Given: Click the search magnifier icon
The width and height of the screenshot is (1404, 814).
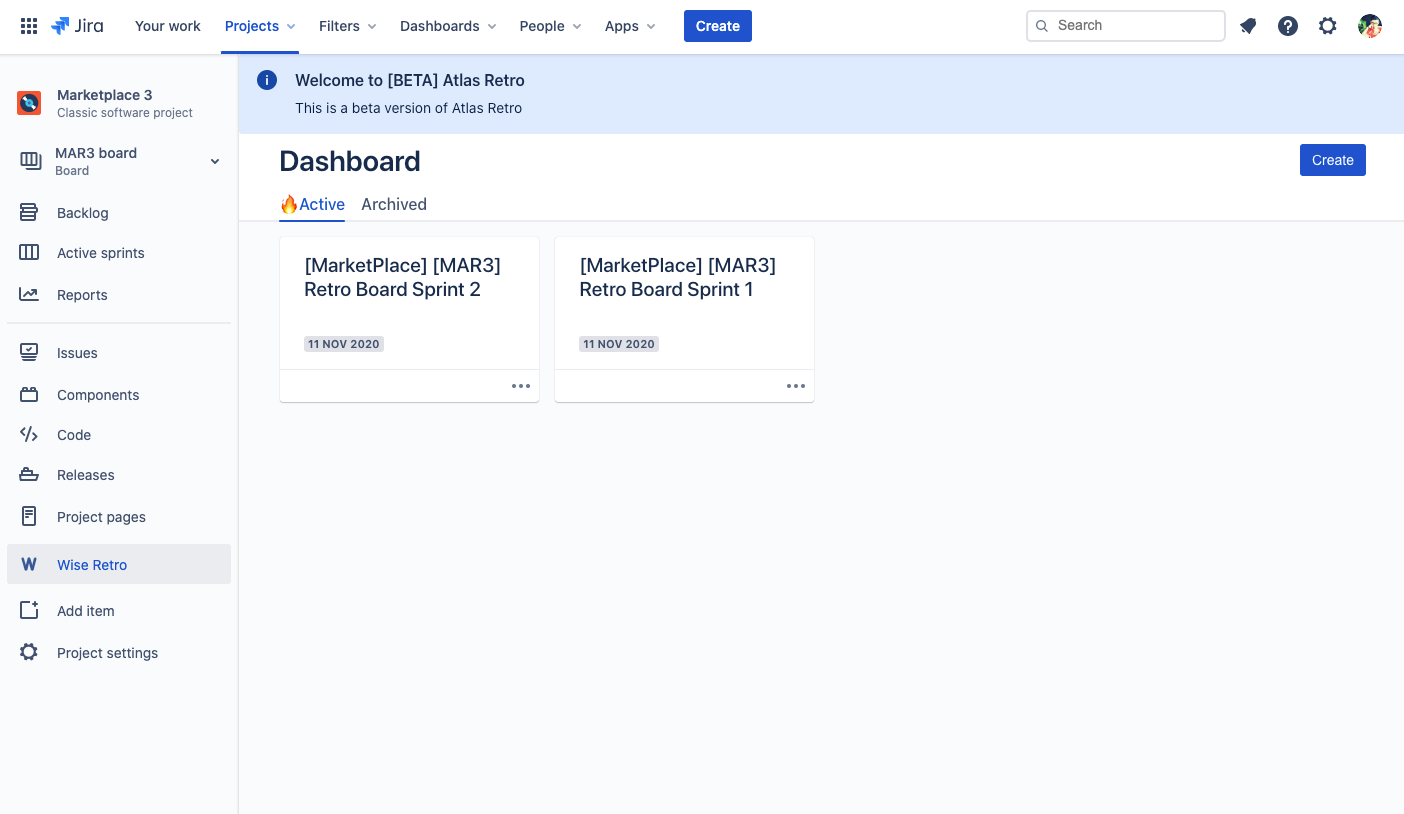Looking at the screenshot, I should coord(1042,26).
